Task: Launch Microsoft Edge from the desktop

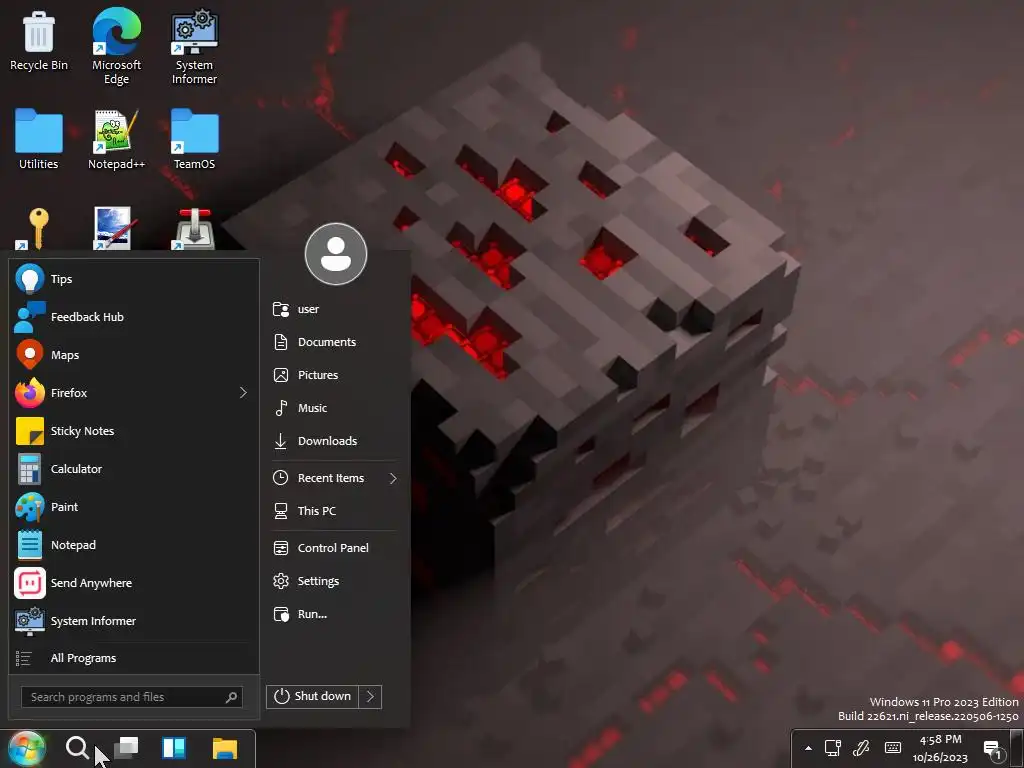Action: point(116,46)
